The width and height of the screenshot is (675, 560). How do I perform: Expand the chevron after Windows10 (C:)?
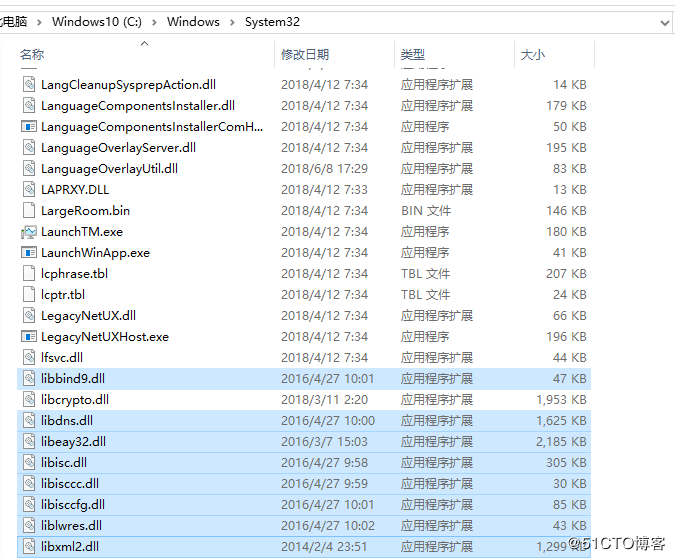tap(155, 22)
